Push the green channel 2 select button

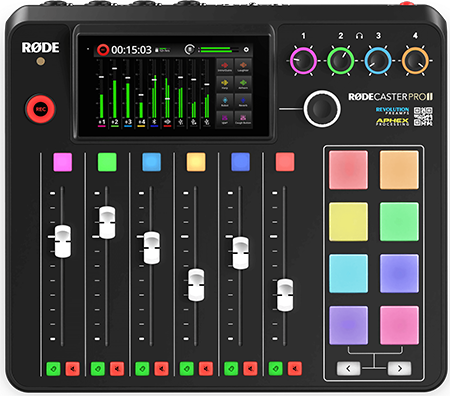[107, 162]
